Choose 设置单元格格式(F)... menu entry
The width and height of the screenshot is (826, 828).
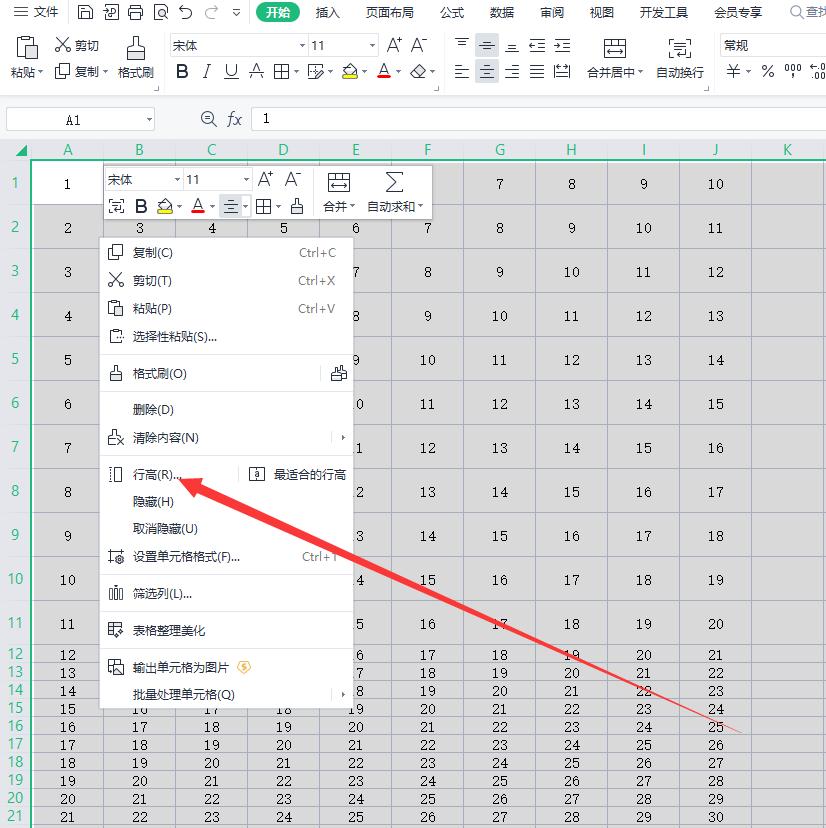point(227,557)
